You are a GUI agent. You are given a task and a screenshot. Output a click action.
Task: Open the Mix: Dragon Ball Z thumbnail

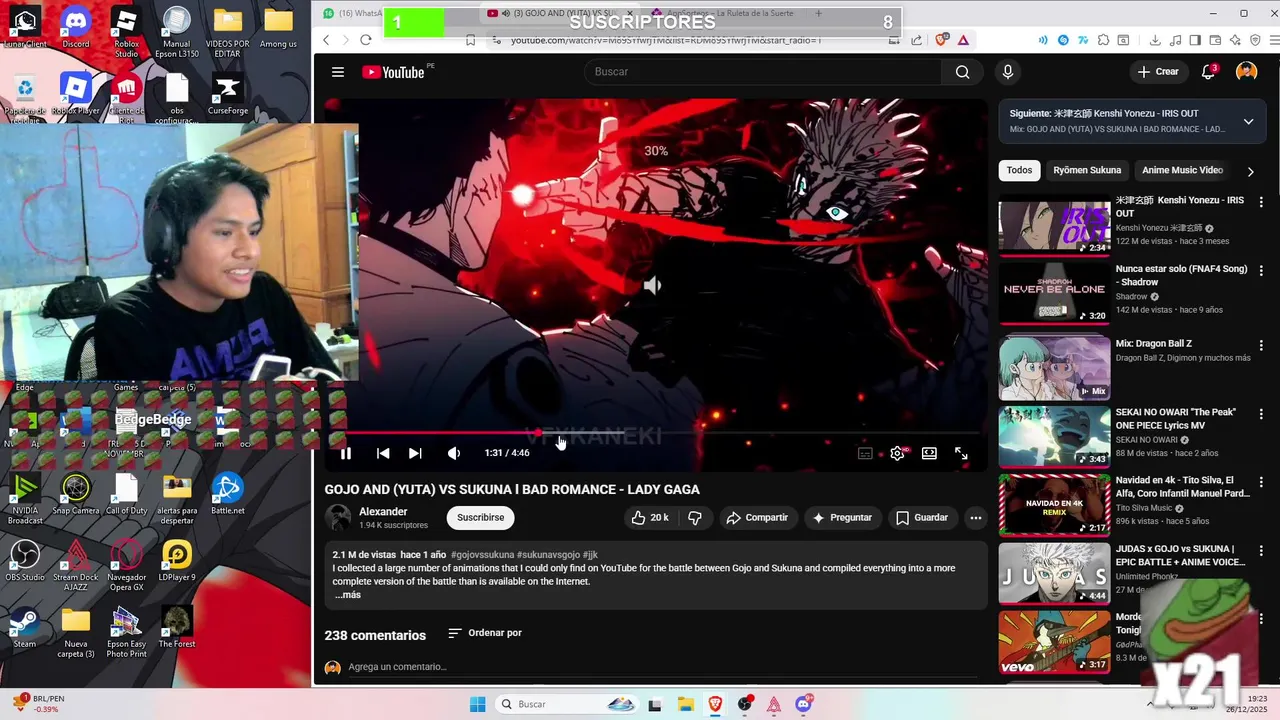[1054, 368]
